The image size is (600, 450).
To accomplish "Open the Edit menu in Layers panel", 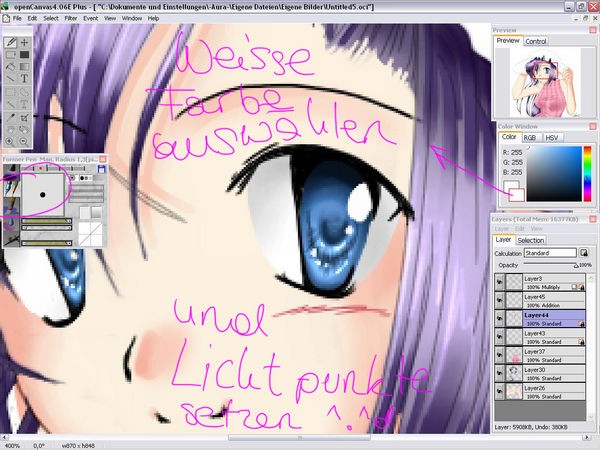I will tap(518, 229).
